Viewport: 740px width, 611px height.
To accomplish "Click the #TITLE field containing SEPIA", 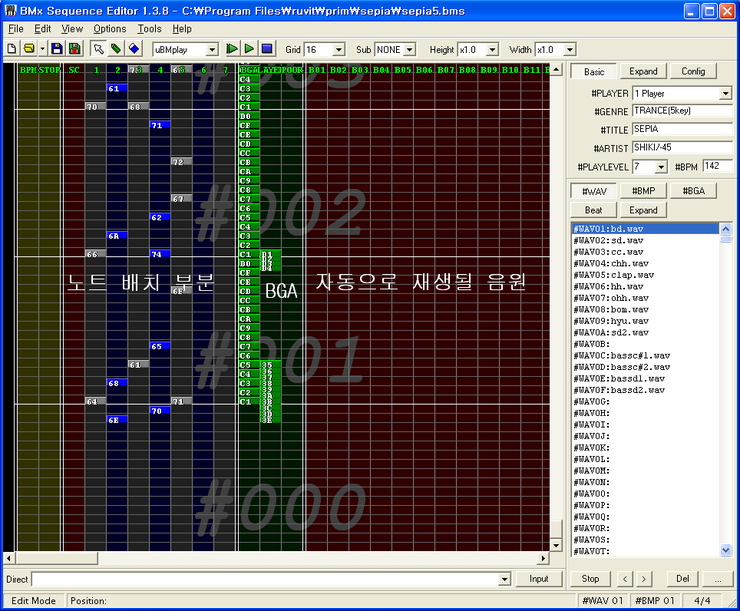I will 682,129.
